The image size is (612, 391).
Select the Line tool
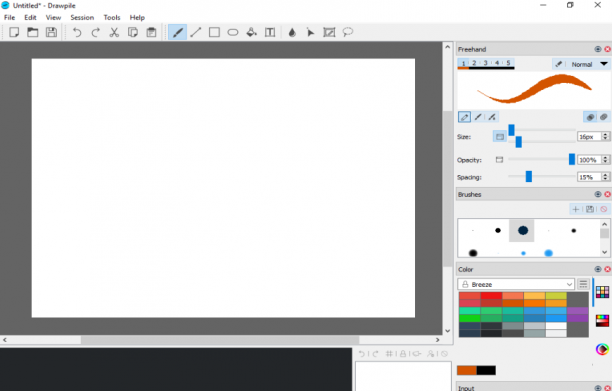(196, 32)
